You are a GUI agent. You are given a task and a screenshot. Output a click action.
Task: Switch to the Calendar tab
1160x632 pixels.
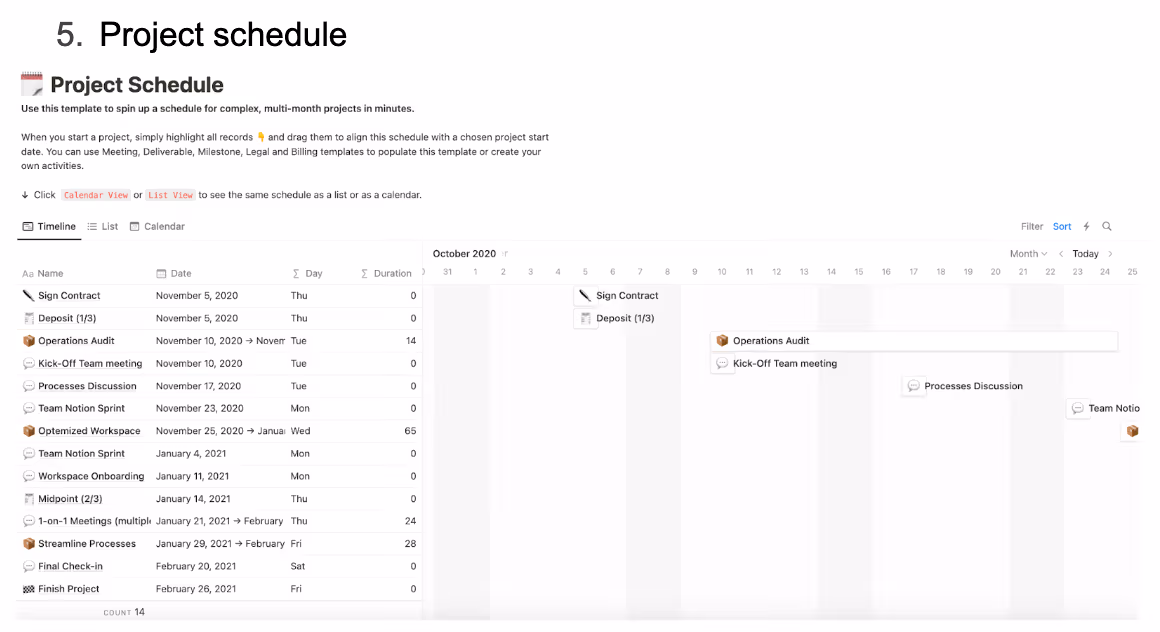point(164,226)
